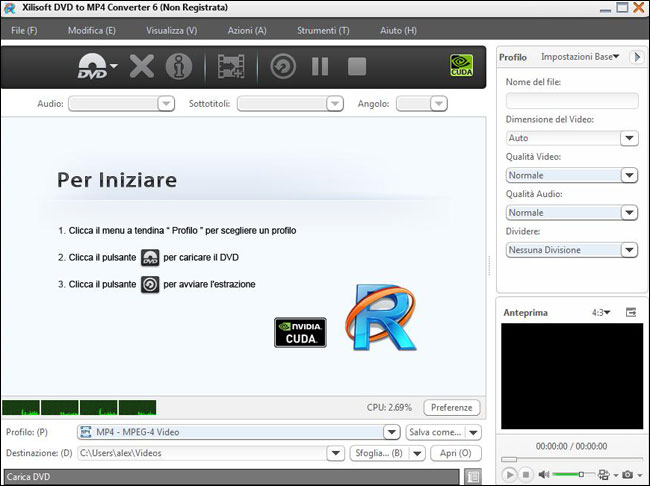Click the Nome del file input field
Image resolution: width=650 pixels, height=486 pixels.
[x=572, y=101]
